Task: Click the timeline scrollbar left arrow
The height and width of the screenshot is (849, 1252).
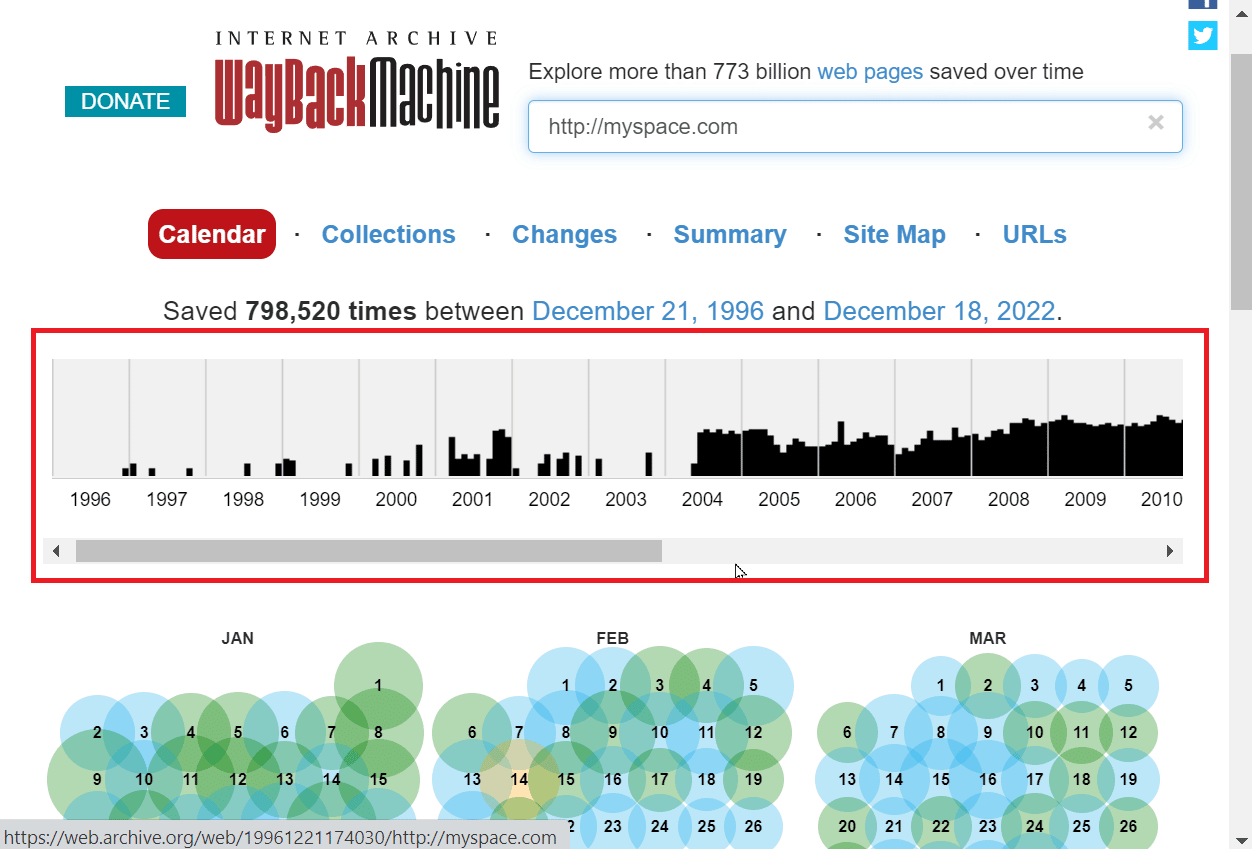Action: point(56,551)
